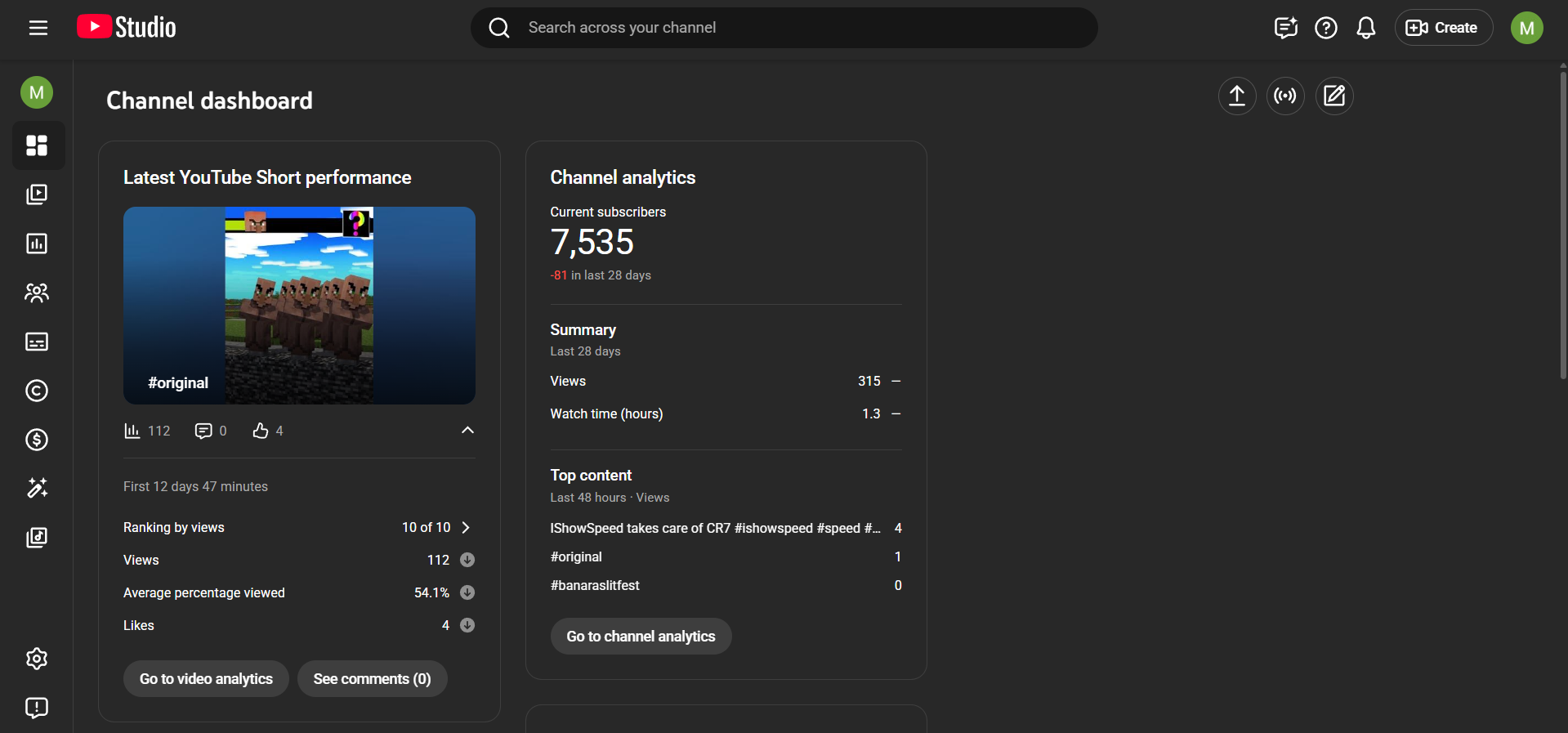The image size is (1568, 733).
Task: Open the Earn dollar-sign icon
Action: click(x=37, y=440)
